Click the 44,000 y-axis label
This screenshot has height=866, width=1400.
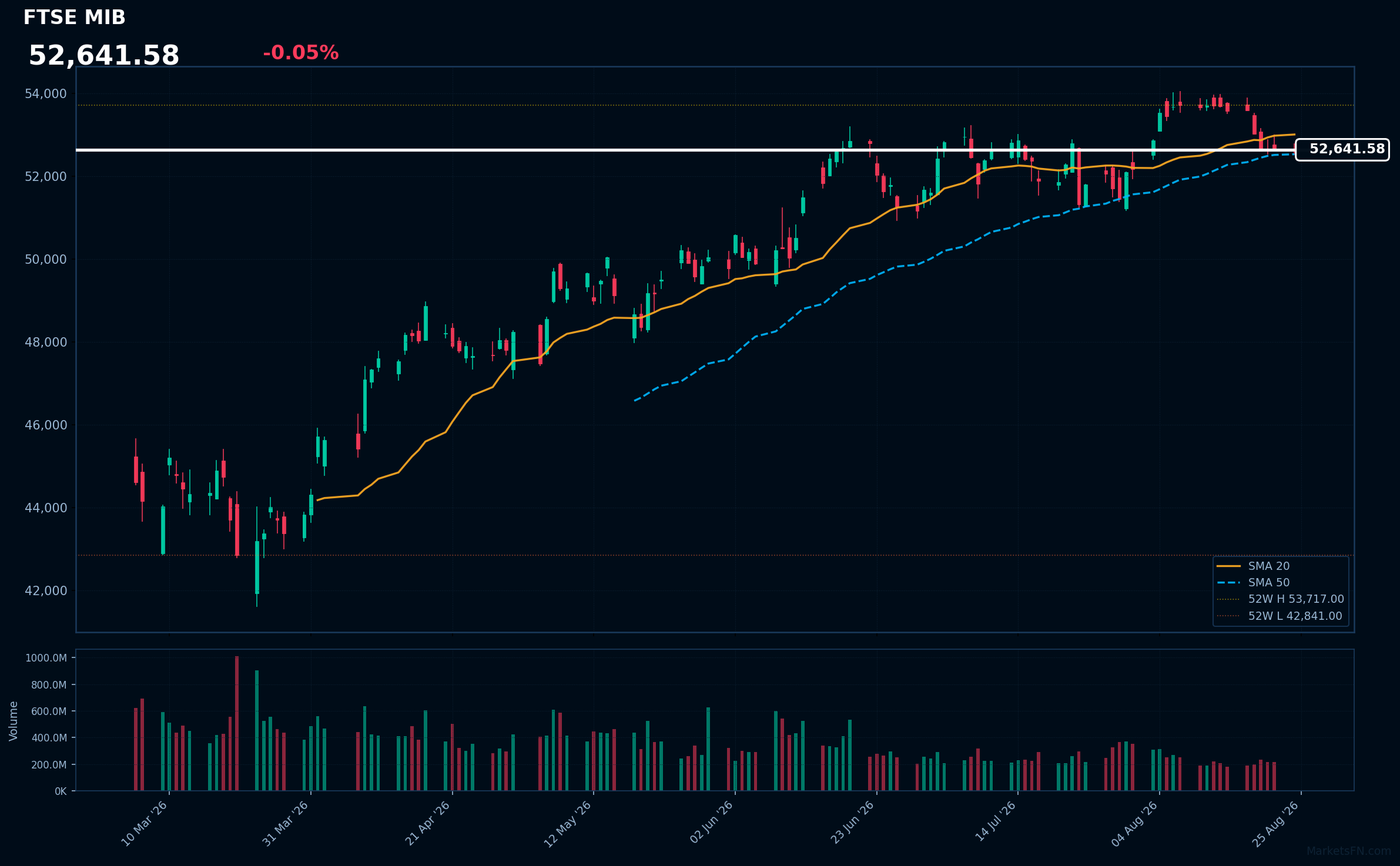coord(46,508)
